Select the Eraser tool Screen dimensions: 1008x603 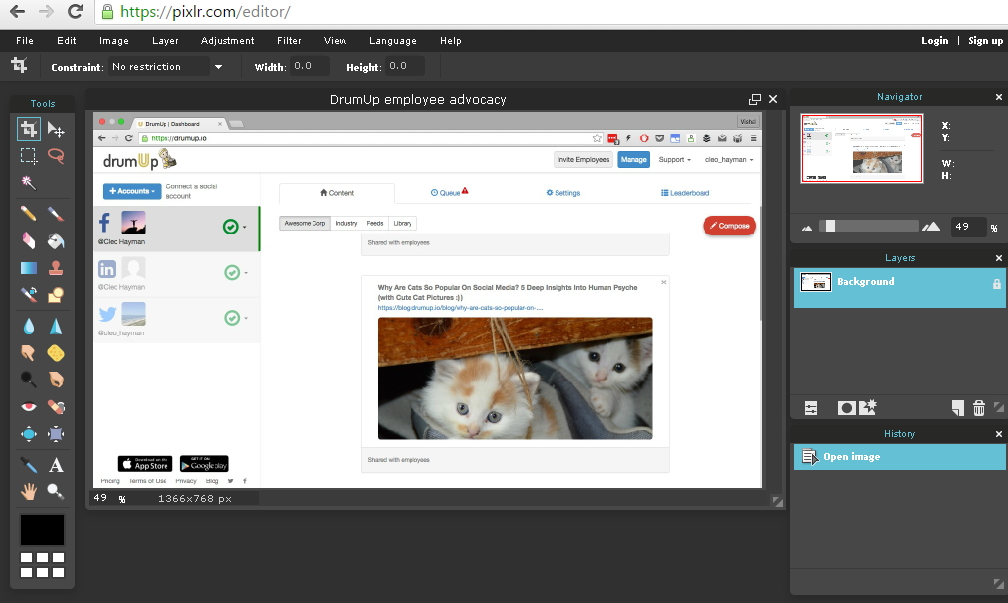[28, 240]
